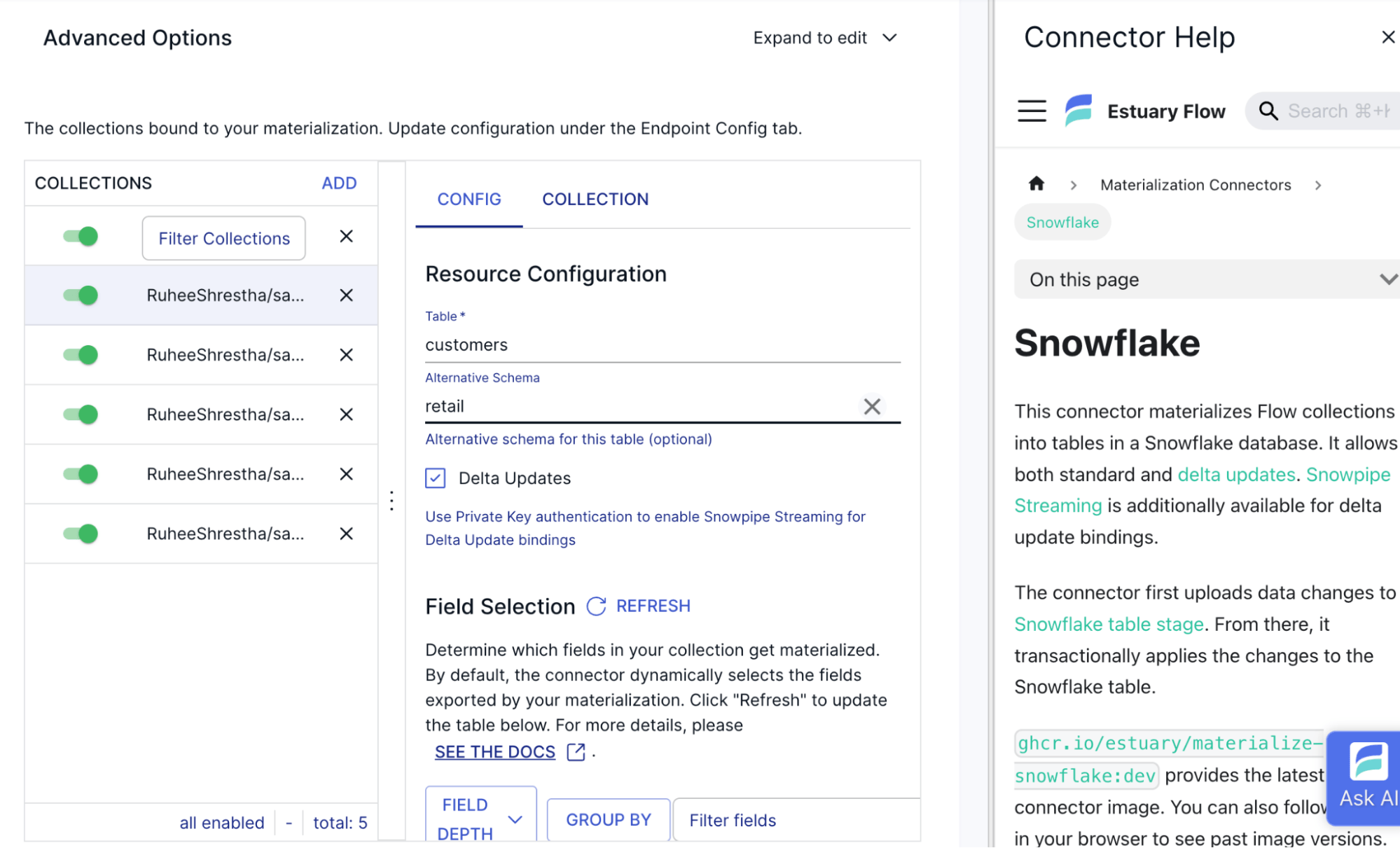Toggle off the last collection in the list
The width and height of the screenshot is (1400, 848).
coord(80,533)
